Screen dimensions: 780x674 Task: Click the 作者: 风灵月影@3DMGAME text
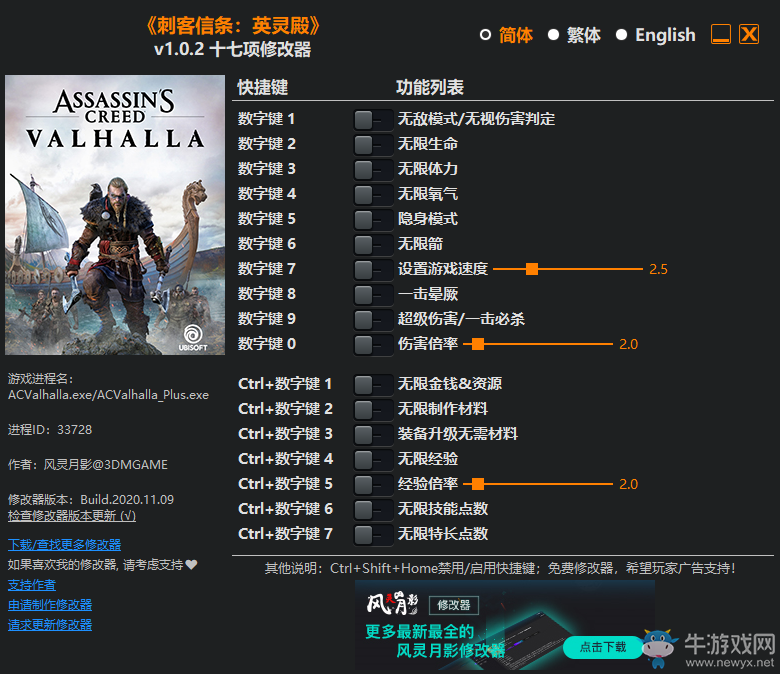coord(88,465)
